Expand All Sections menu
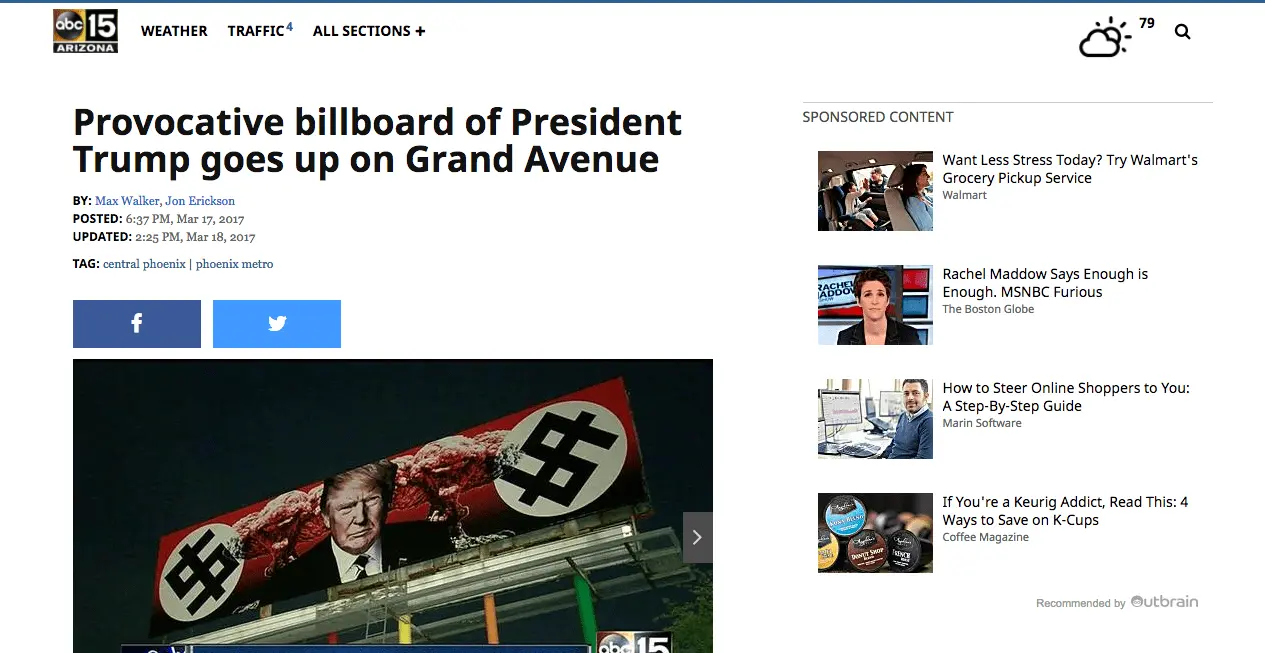The height and width of the screenshot is (653, 1265). click(369, 31)
